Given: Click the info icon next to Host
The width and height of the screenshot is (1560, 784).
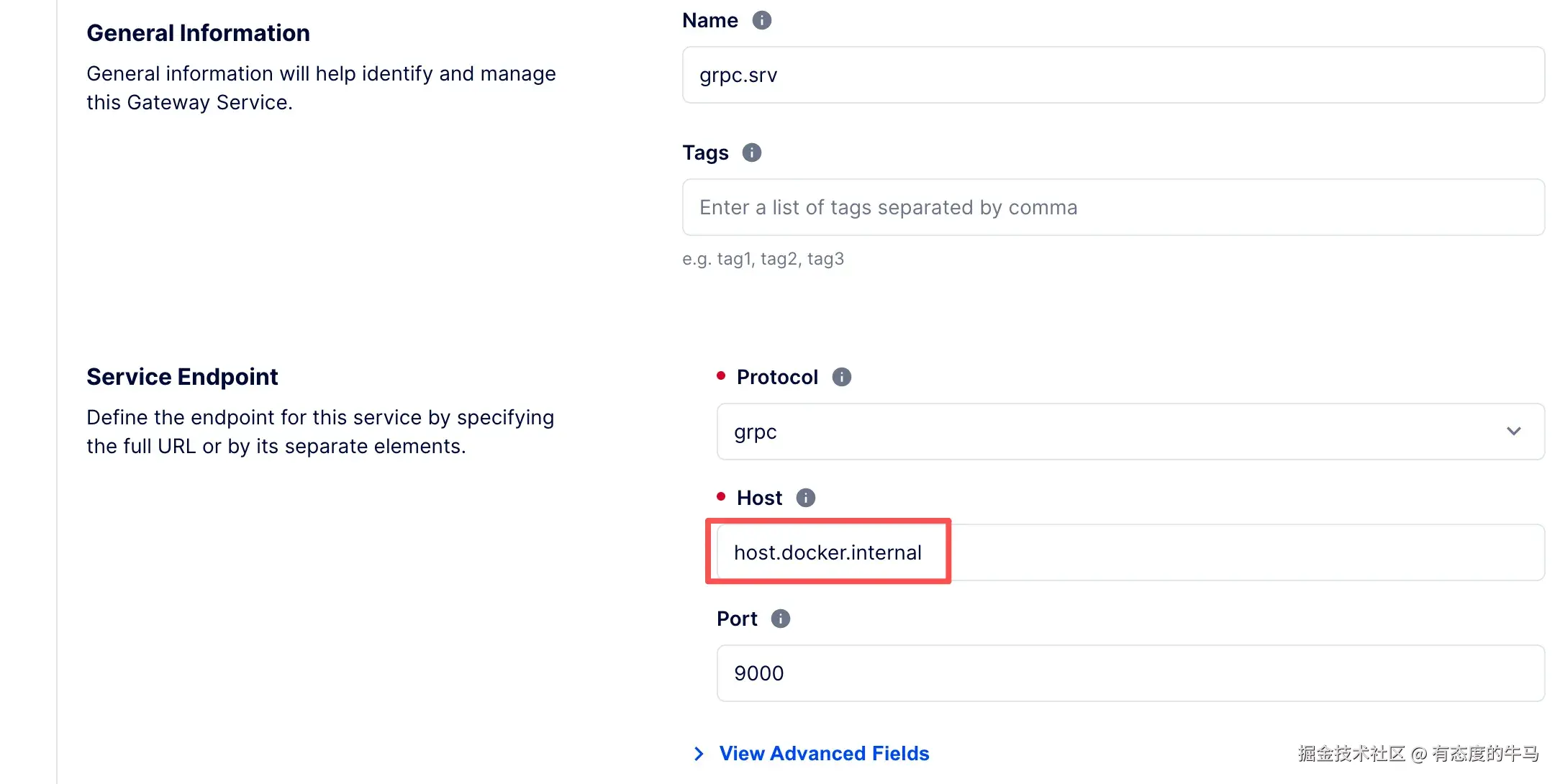Looking at the screenshot, I should pyautogui.click(x=805, y=498).
